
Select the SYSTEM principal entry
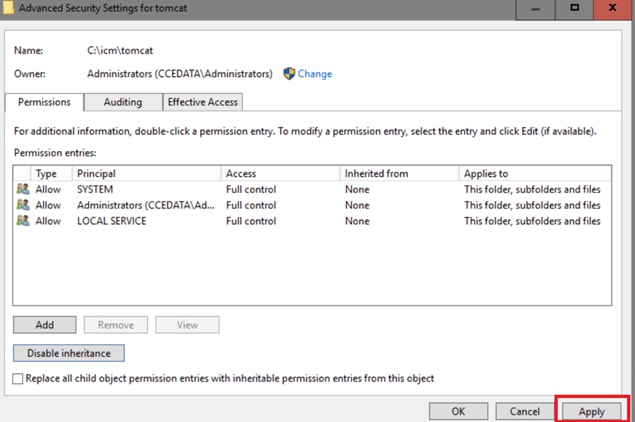(x=95, y=189)
